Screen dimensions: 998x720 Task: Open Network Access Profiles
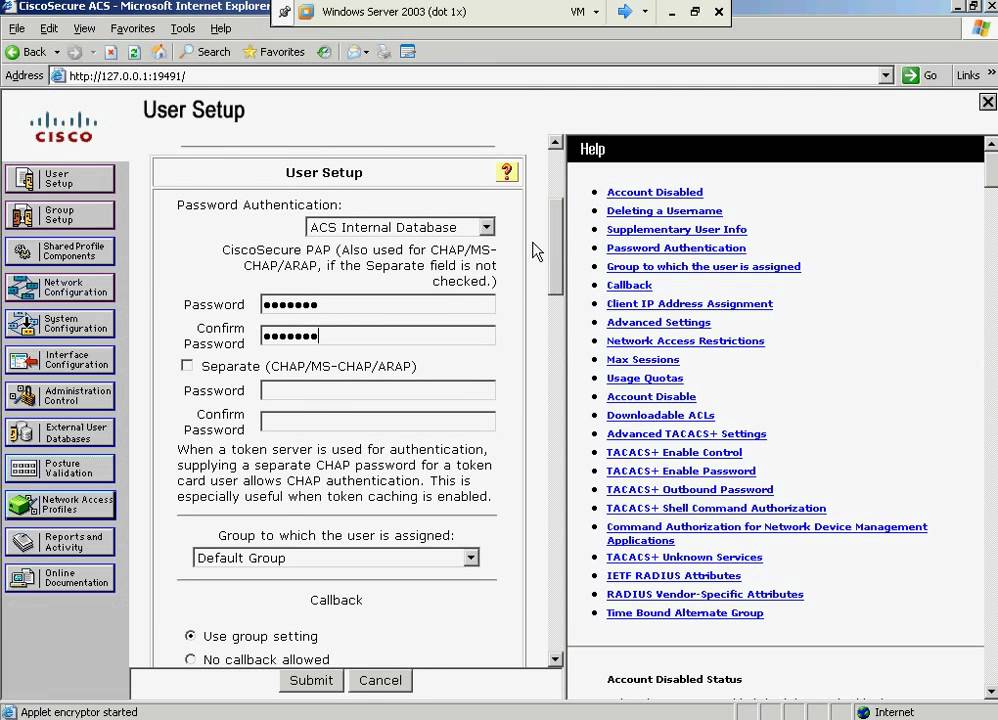tap(60, 505)
